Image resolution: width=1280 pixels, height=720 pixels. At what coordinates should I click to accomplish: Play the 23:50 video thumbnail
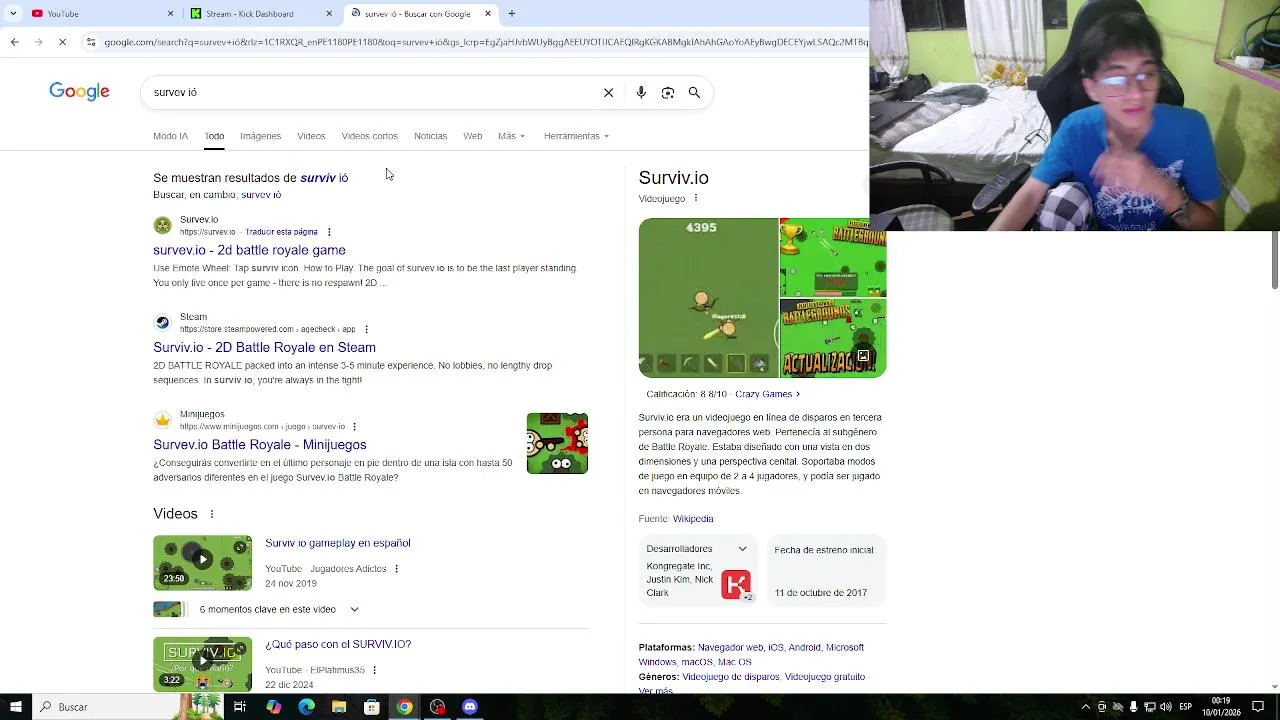click(202, 562)
